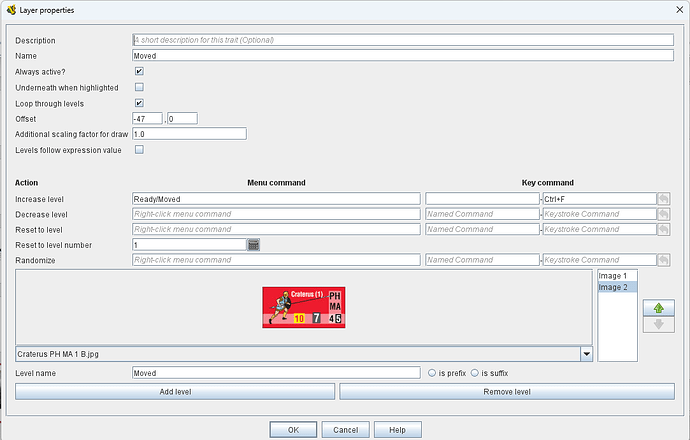Select Image 1 in levels list

[617, 276]
